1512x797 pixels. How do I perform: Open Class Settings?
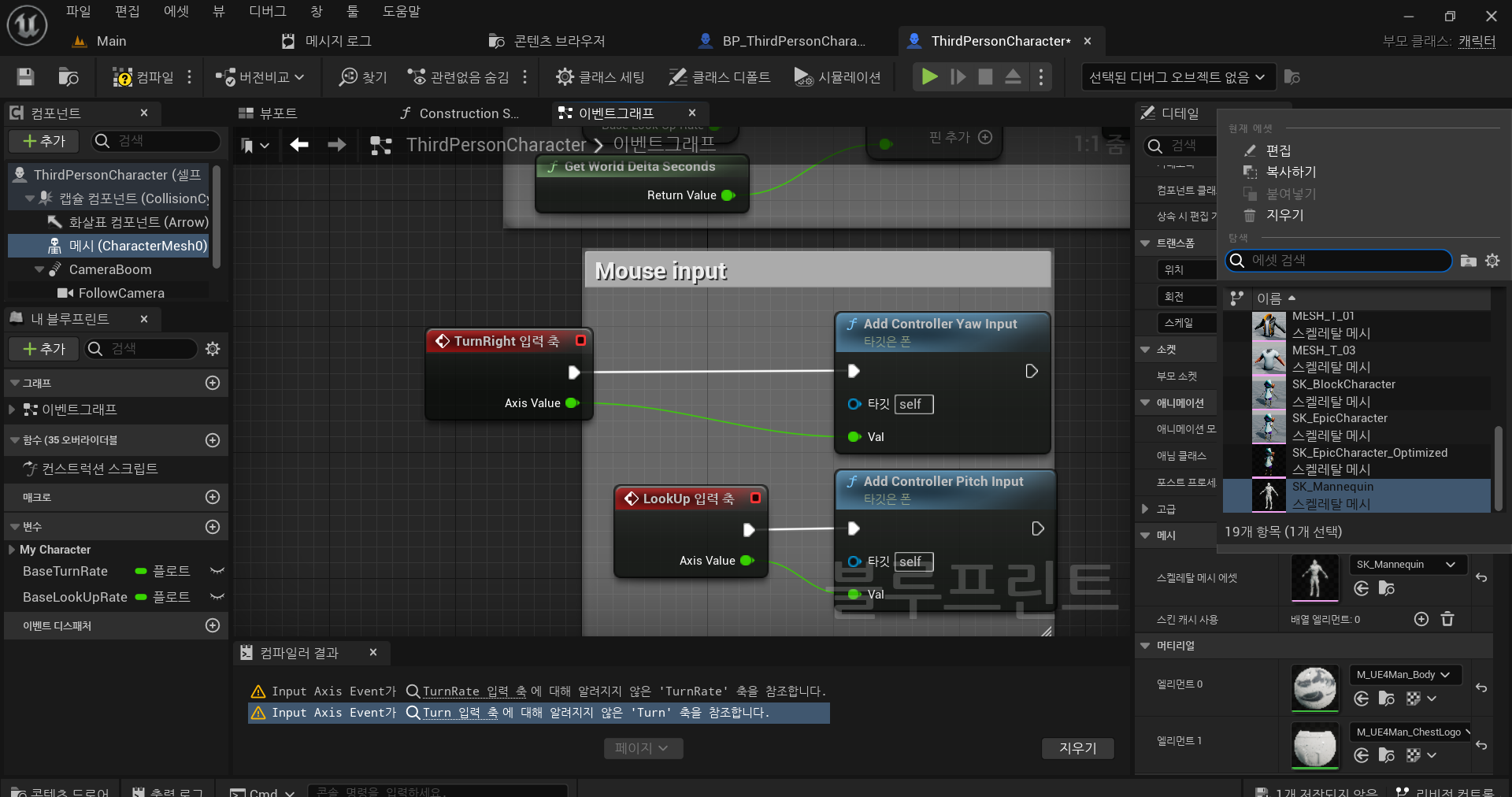[x=600, y=77]
